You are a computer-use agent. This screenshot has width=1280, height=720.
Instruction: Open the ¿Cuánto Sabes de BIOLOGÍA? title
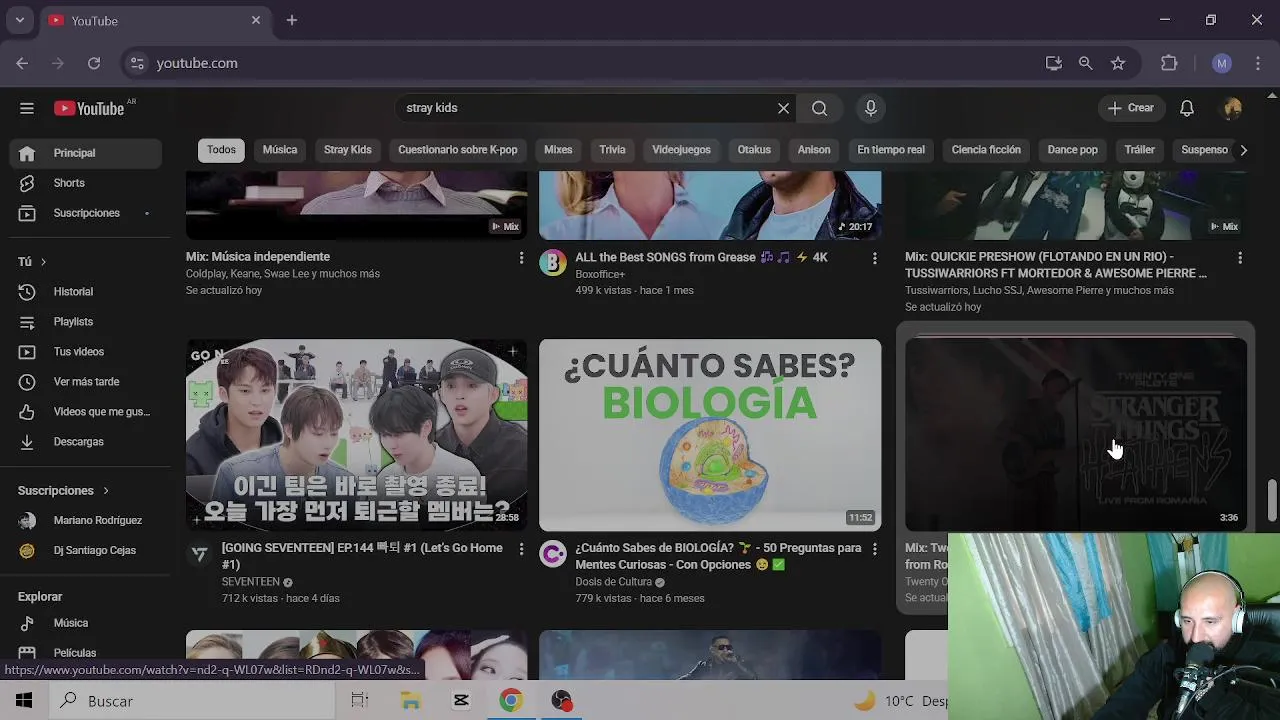coord(718,556)
